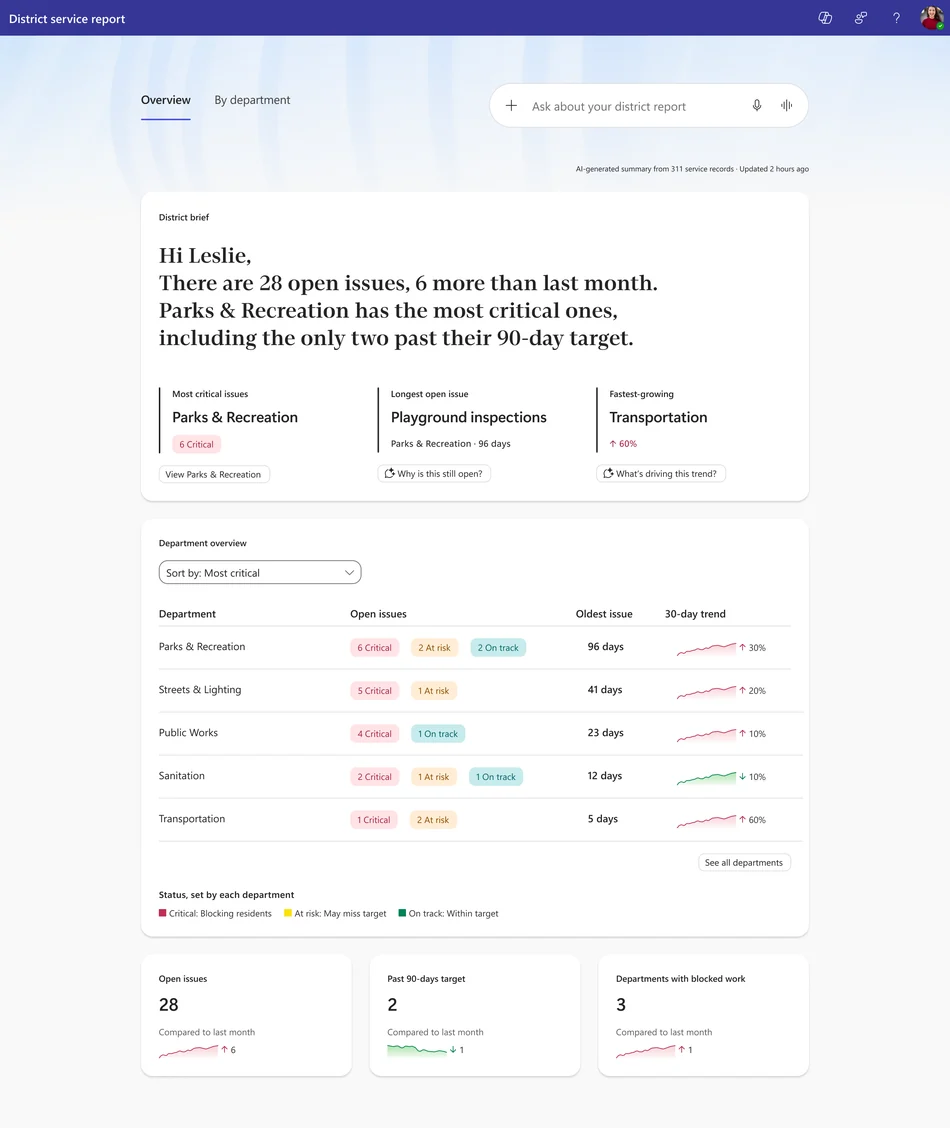Open the people icon in the header
This screenshot has width=950, height=1128.
(861, 18)
